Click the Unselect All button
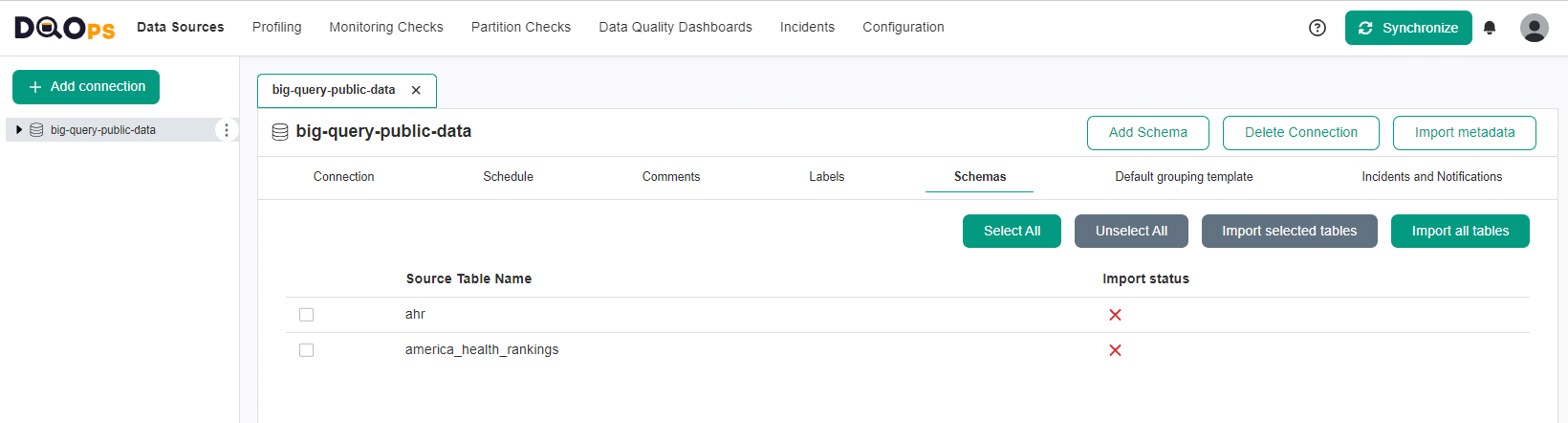The width and height of the screenshot is (1568, 423). pyautogui.click(x=1131, y=231)
